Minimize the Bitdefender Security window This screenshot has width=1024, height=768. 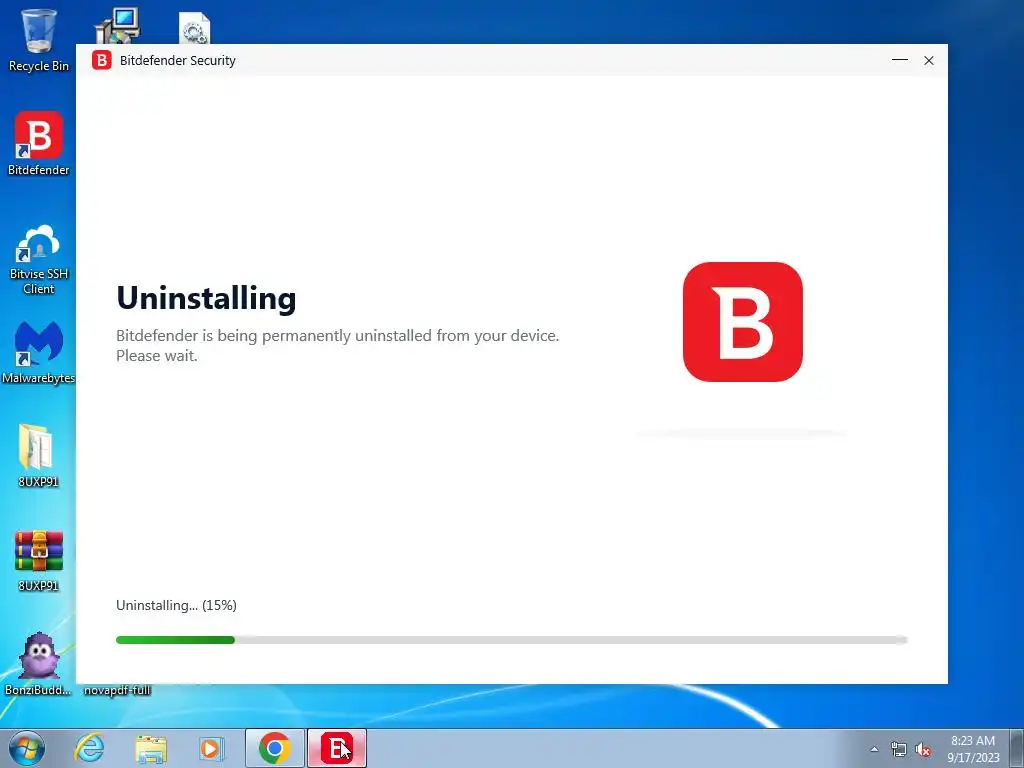899,60
